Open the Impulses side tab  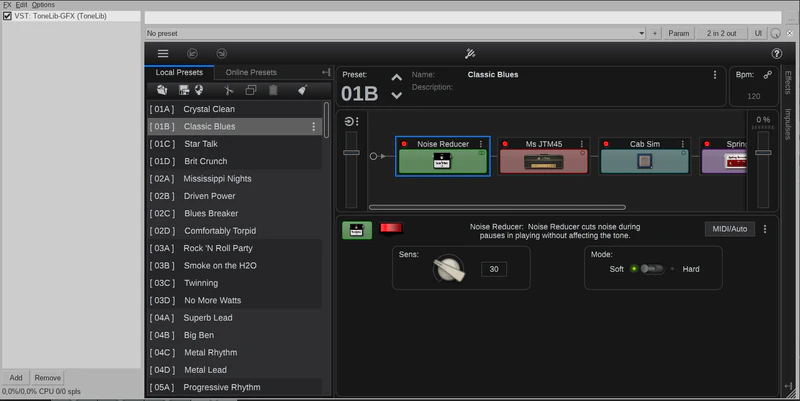(x=788, y=124)
